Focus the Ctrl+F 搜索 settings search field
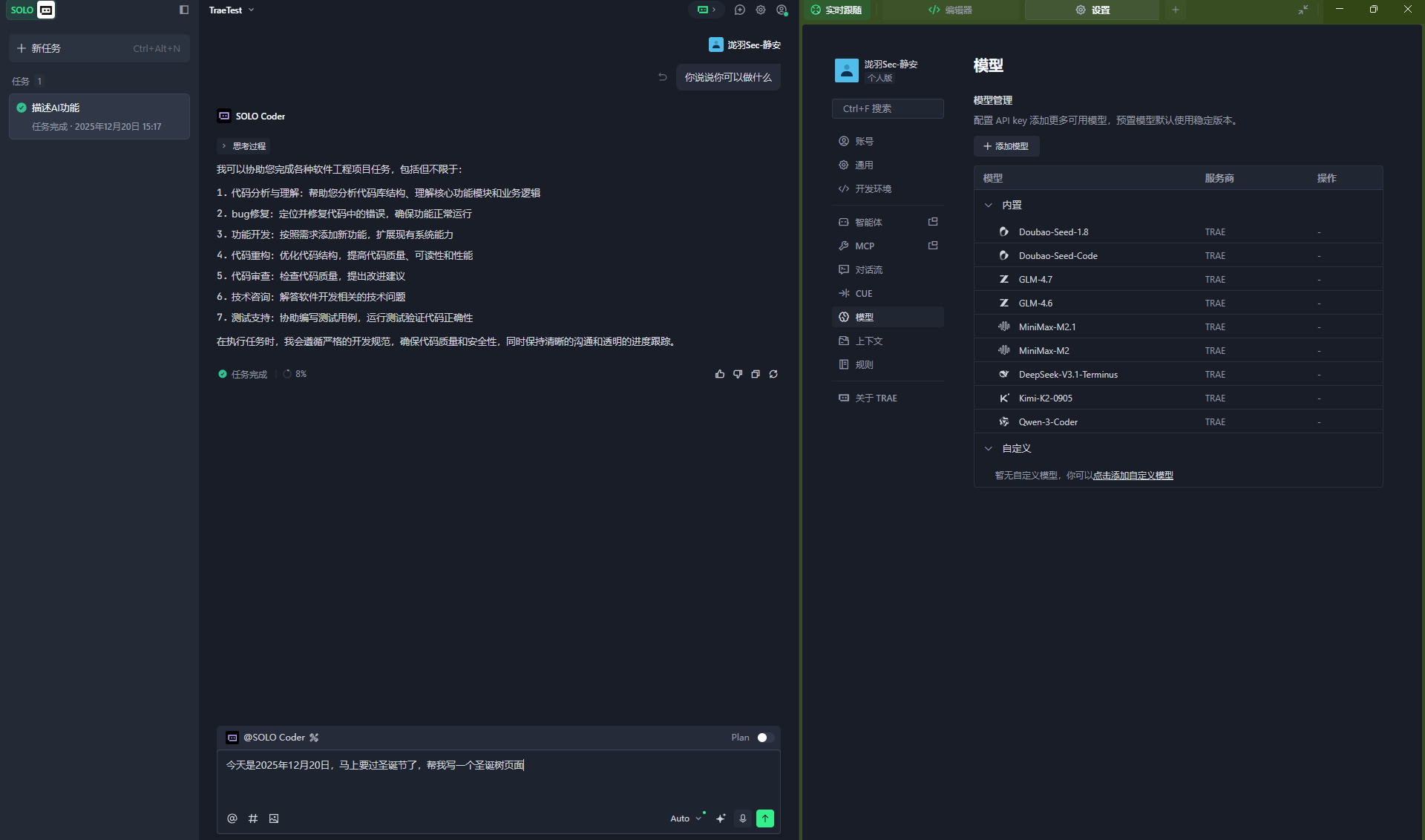Screen dimensions: 1425x840 click(888, 108)
